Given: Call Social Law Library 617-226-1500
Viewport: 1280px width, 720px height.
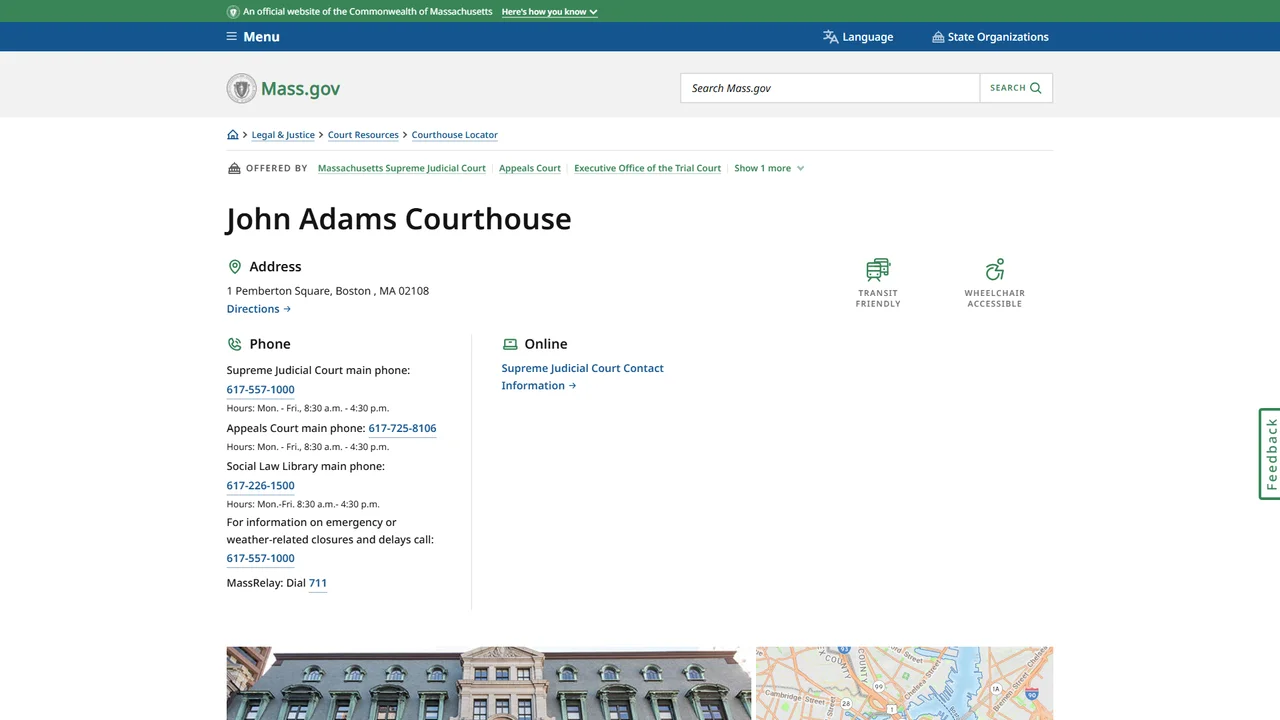Looking at the screenshot, I should tap(260, 486).
